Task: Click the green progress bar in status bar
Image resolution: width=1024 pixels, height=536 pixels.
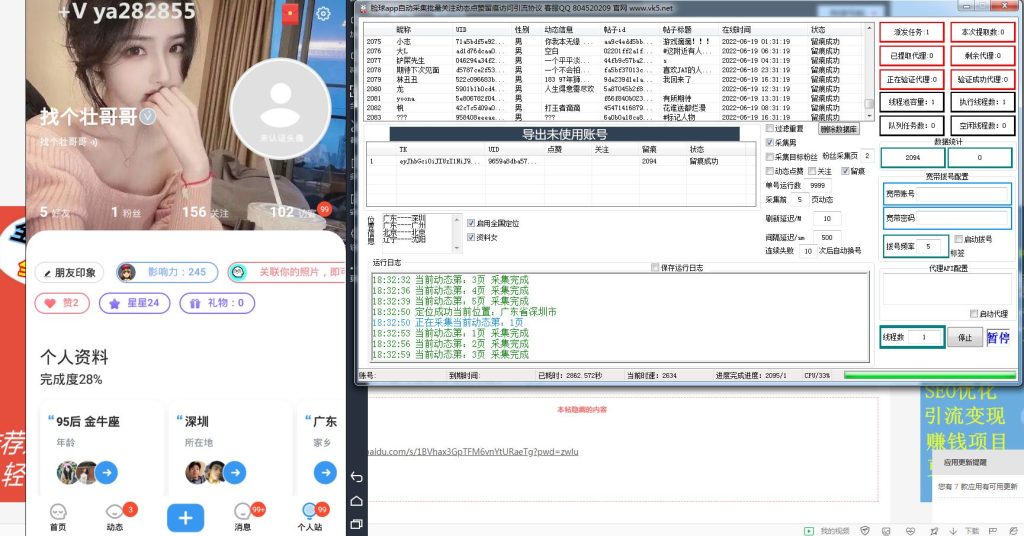Action: [930, 376]
